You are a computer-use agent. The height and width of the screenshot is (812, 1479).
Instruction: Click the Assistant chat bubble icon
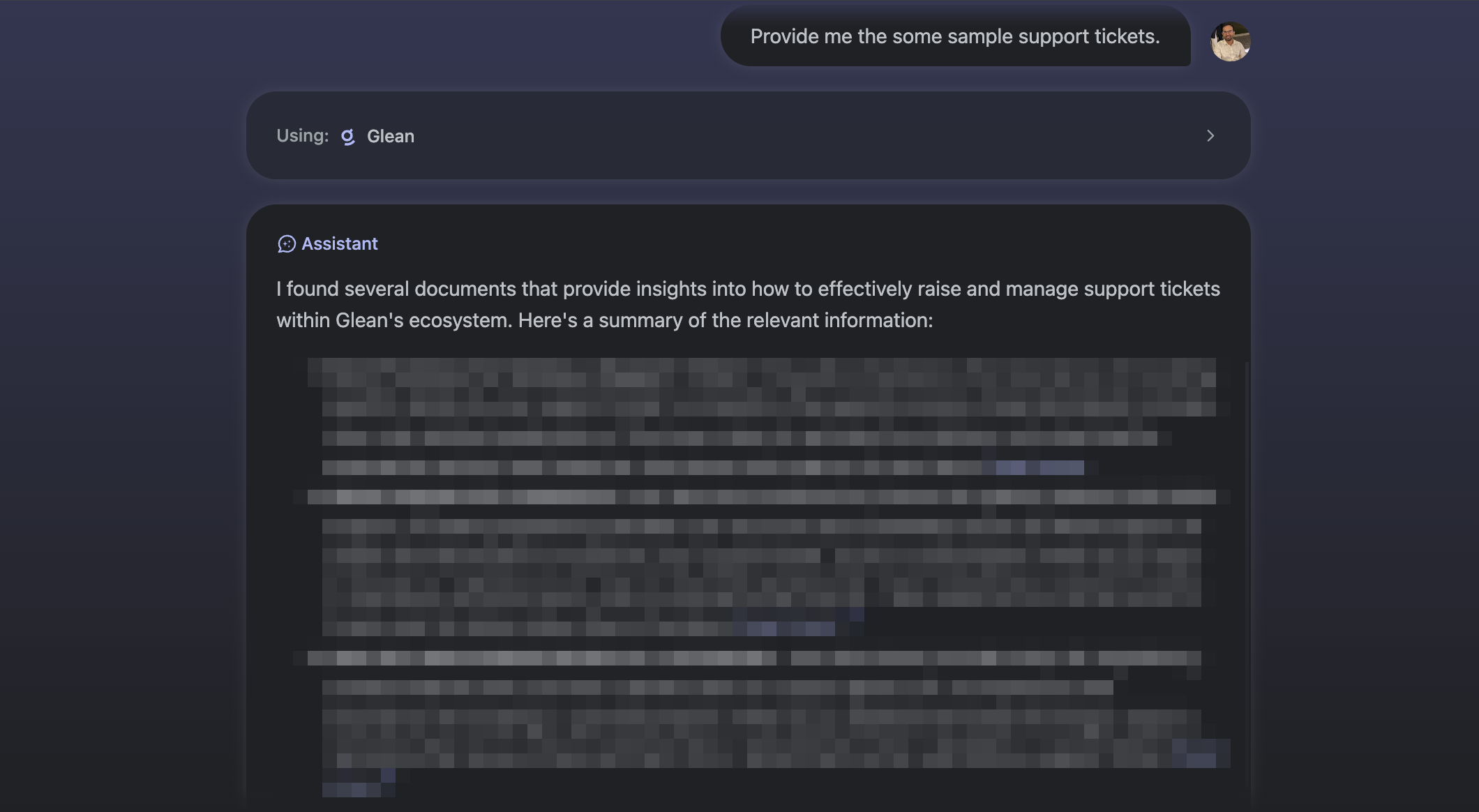click(286, 244)
